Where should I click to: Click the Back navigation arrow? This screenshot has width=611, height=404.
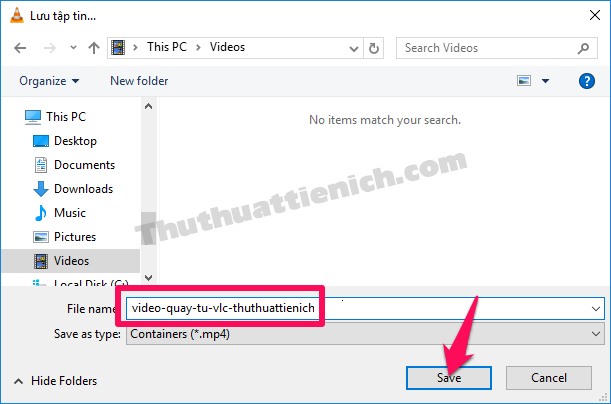20,48
